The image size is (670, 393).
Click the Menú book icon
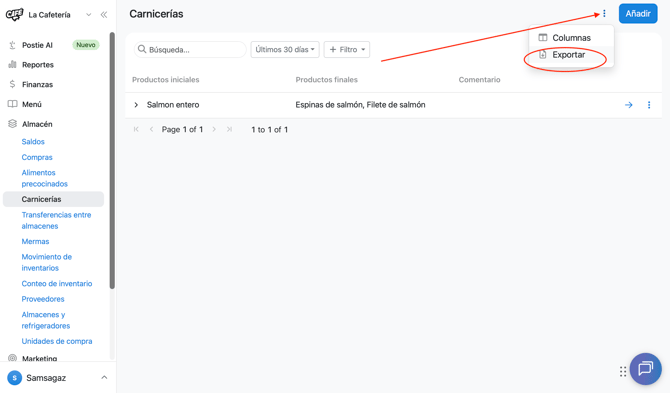pyautogui.click(x=12, y=104)
